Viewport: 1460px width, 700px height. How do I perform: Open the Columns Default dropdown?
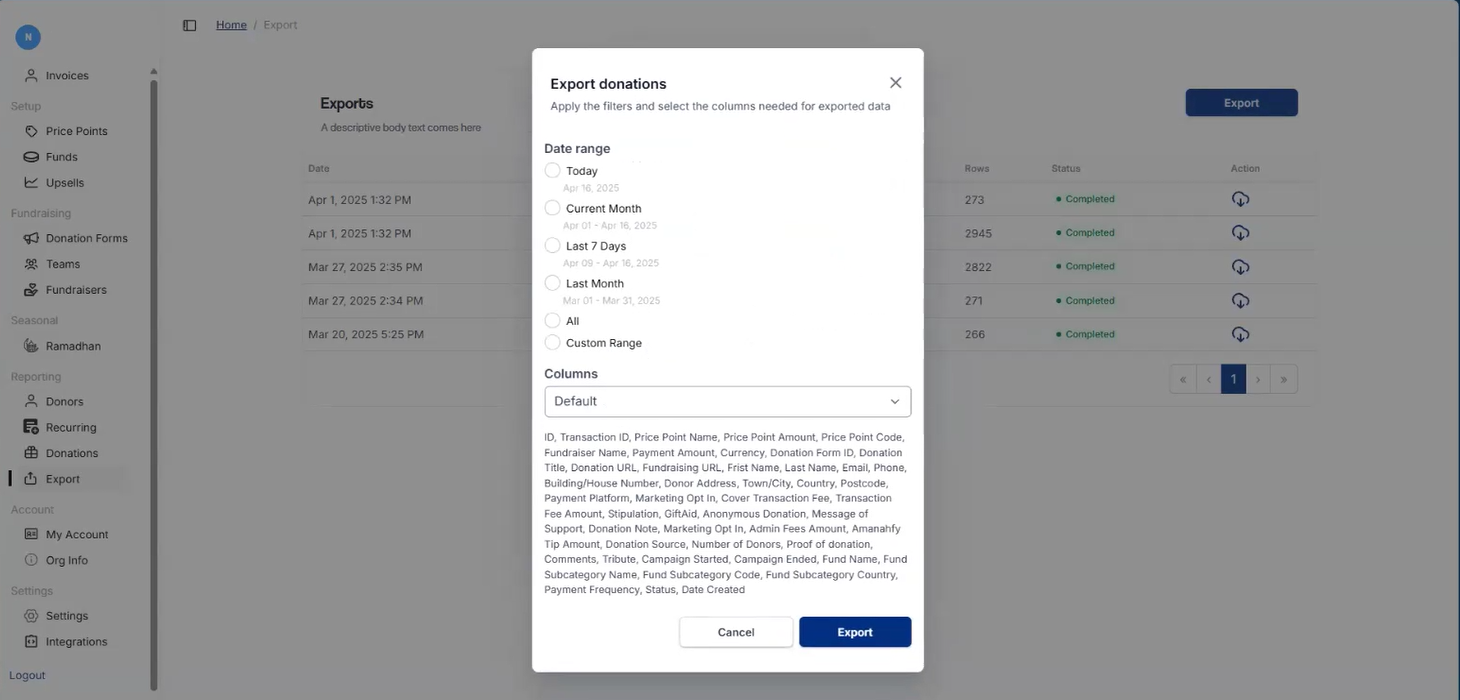[728, 401]
